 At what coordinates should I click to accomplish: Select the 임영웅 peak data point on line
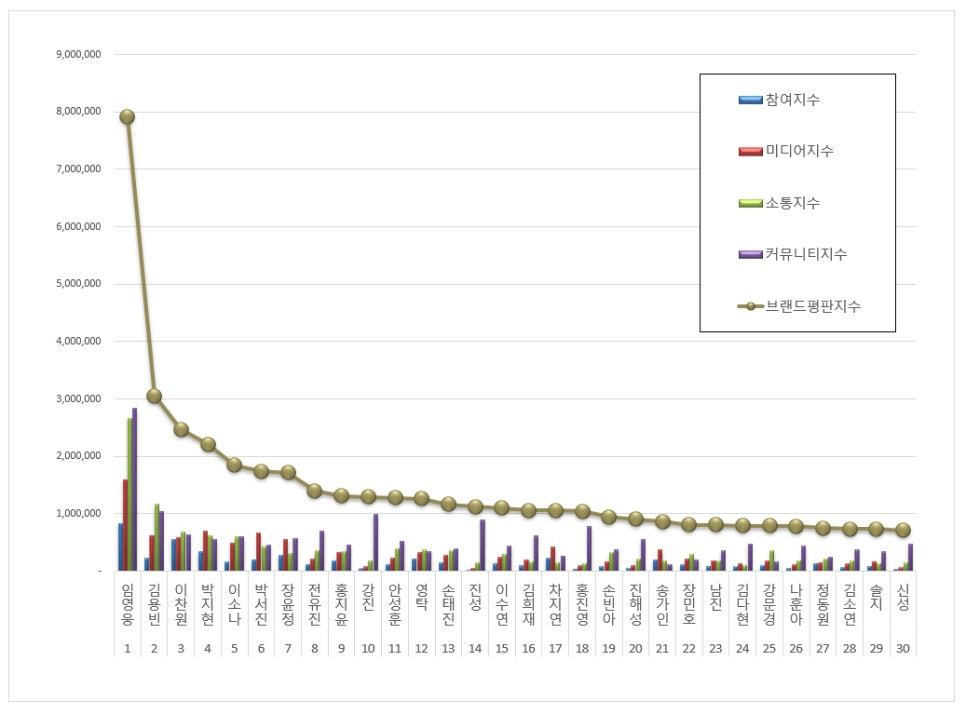coord(127,117)
